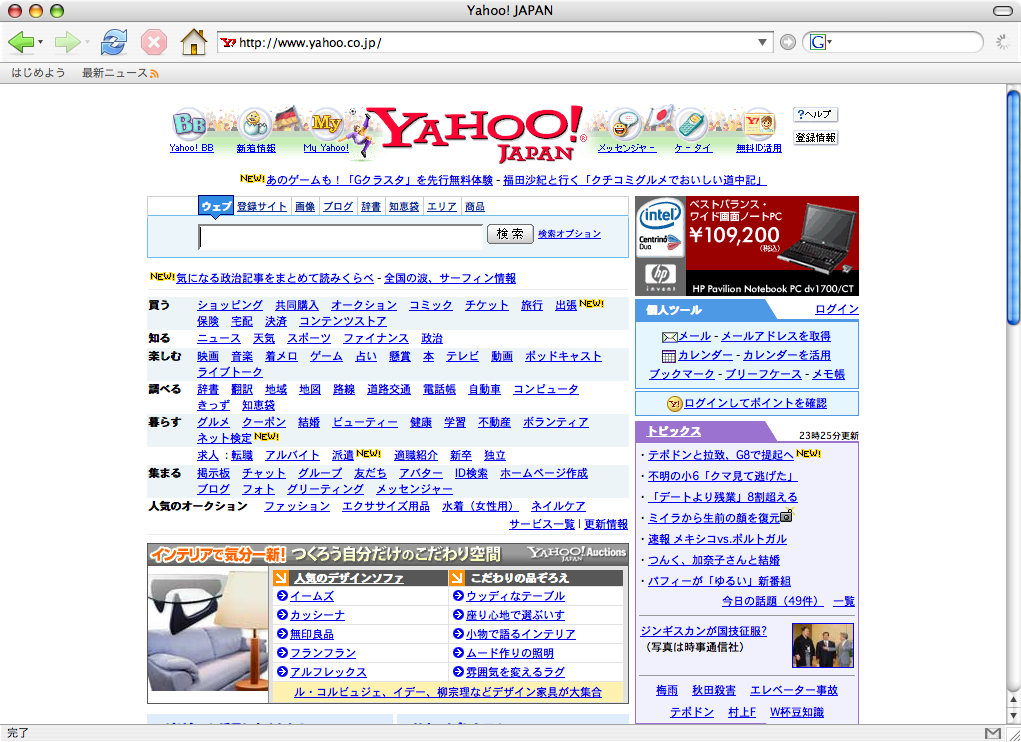This screenshot has width=1021, height=742.
Task: Click the URL address field
Action: [x=496, y=43]
